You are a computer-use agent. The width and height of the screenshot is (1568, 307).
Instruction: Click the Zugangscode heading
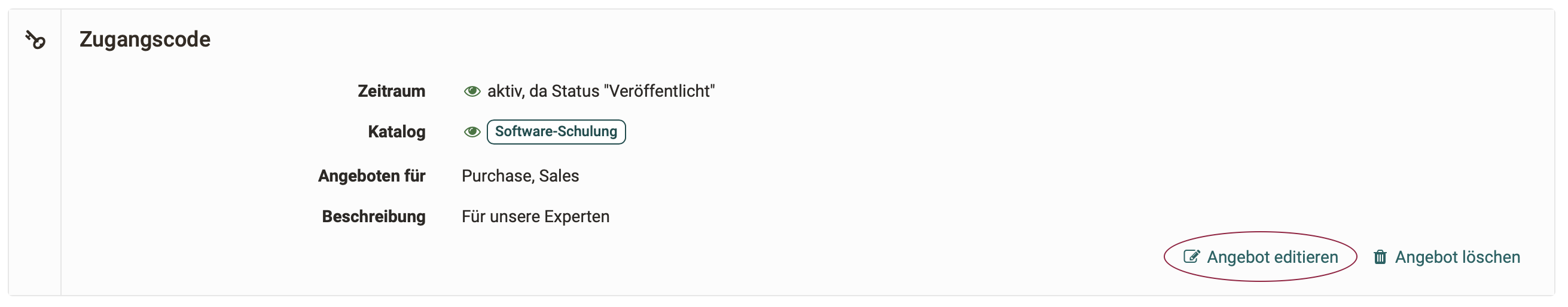click(145, 39)
